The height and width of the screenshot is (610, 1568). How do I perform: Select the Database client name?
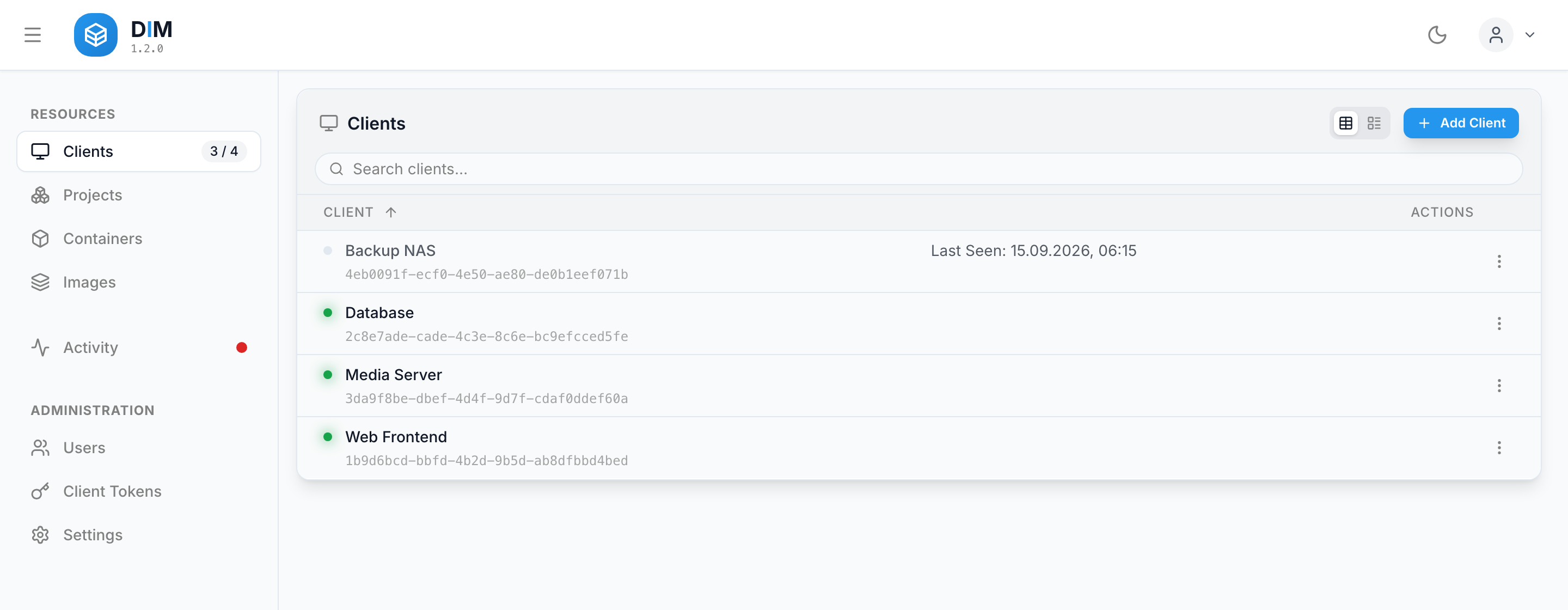[379, 312]
